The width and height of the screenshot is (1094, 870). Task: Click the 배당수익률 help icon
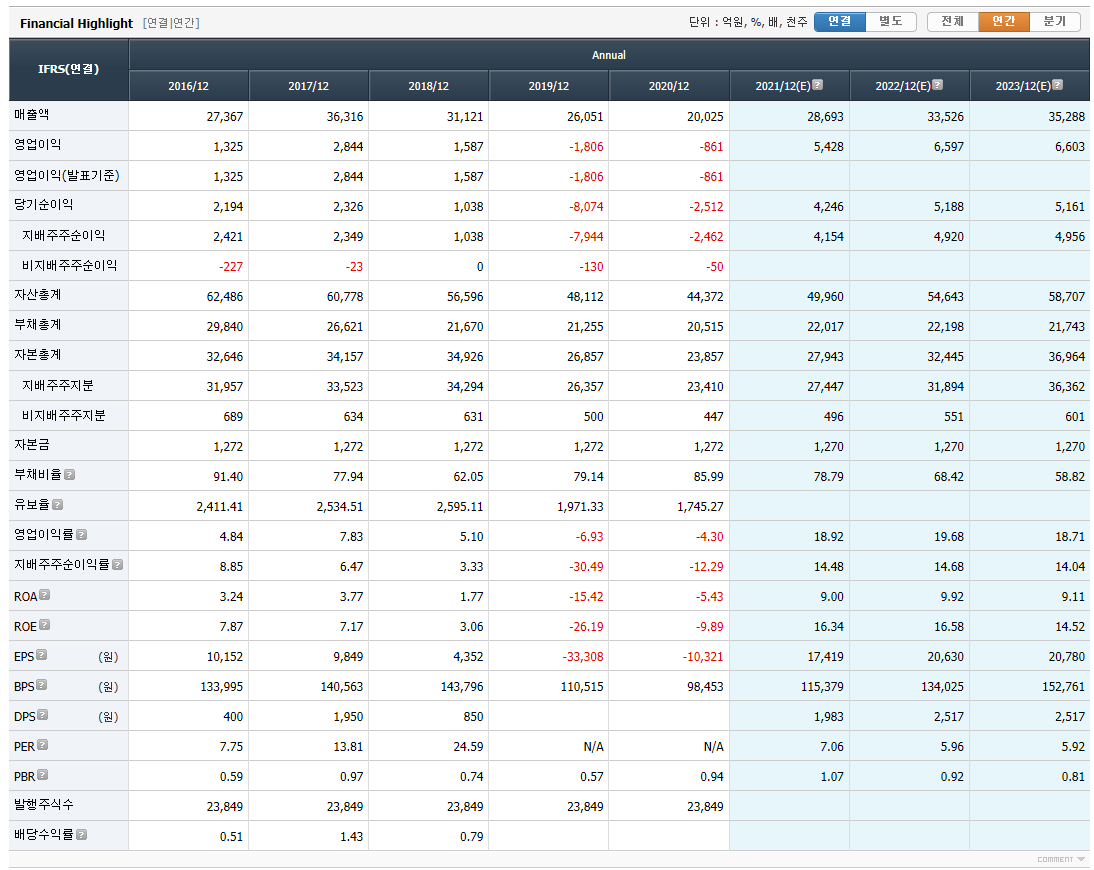(x=82, y=834)
